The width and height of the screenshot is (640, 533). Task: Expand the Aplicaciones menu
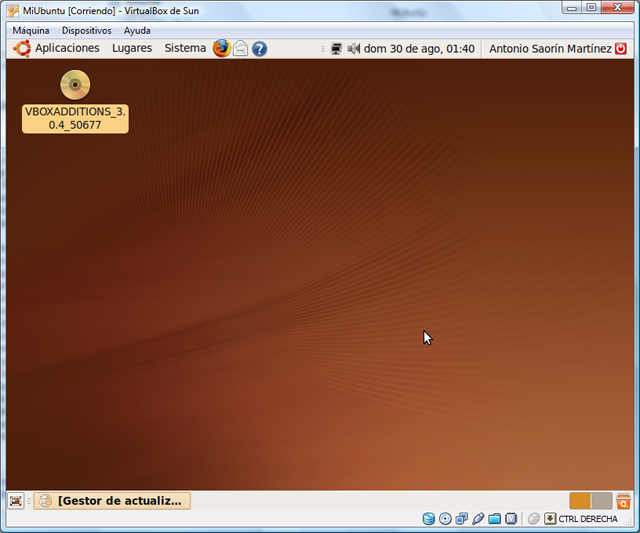click(67, 48)
